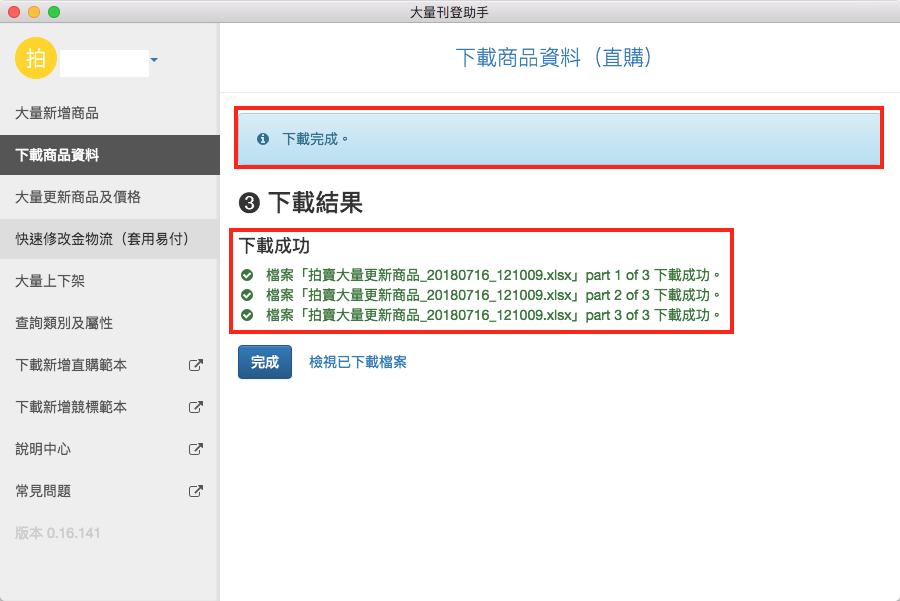900x601 pixels.
Task: Open 大量更新商品及價格 menu item
Action: [78, 197]
